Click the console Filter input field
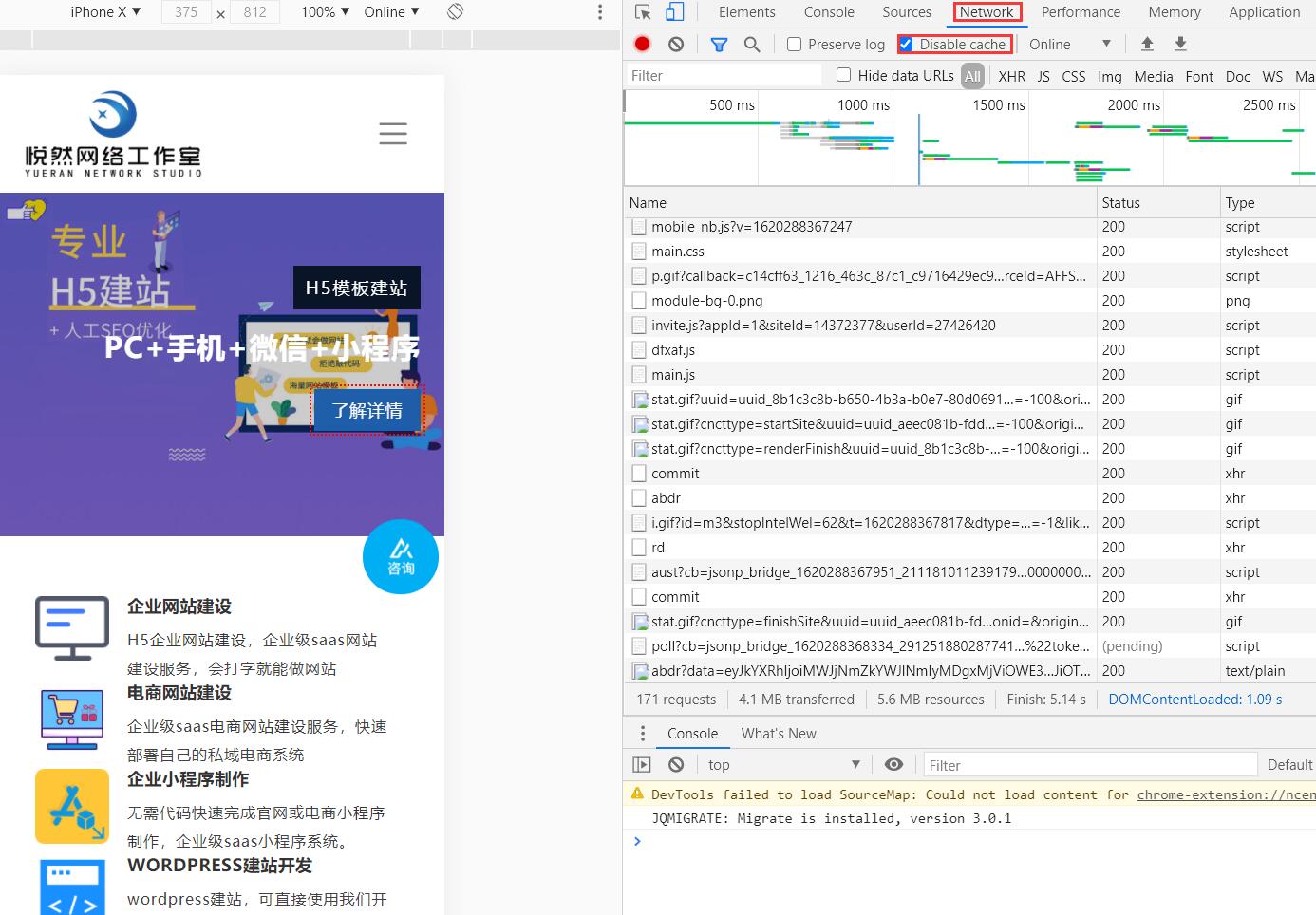This screenshot has height=915, width=1316. tap(1091, 765)
